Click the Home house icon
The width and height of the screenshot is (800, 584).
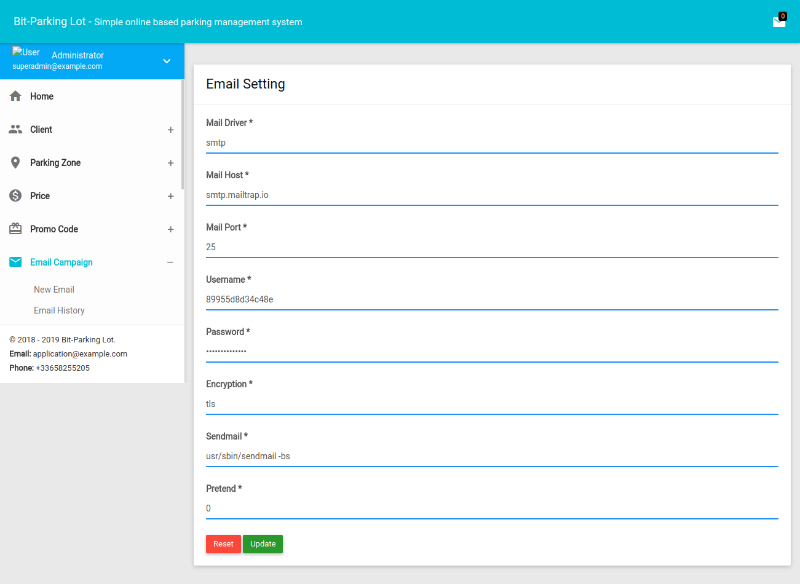[x=15, y=96]
